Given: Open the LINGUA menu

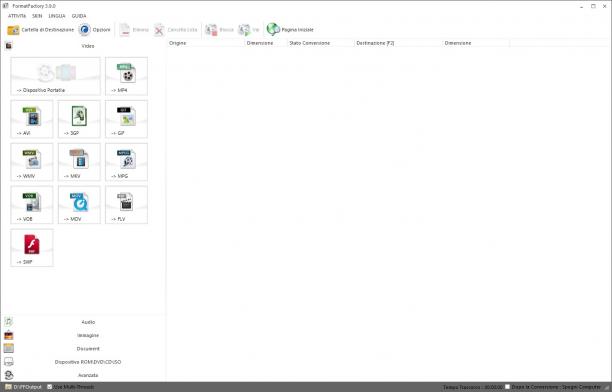Looking at the screenshot, I should coord(57,16).
